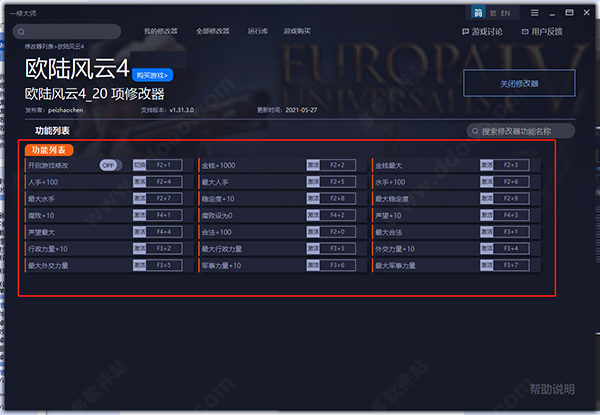Focus the 搜索修改器功能名称 search field
600x415 pixels.
coord(520,131)
